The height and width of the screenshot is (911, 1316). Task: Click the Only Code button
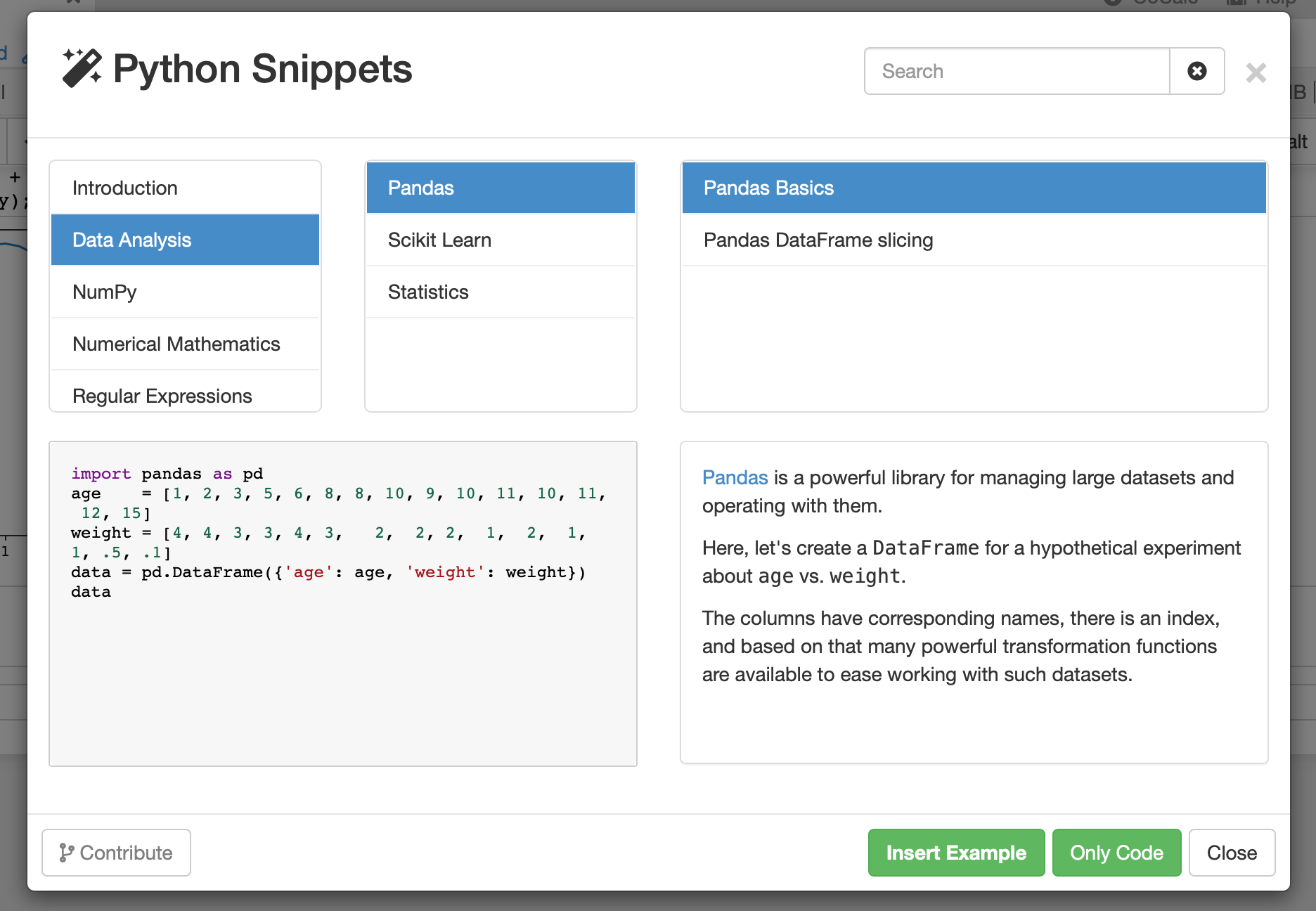(x=1116, y=853)
